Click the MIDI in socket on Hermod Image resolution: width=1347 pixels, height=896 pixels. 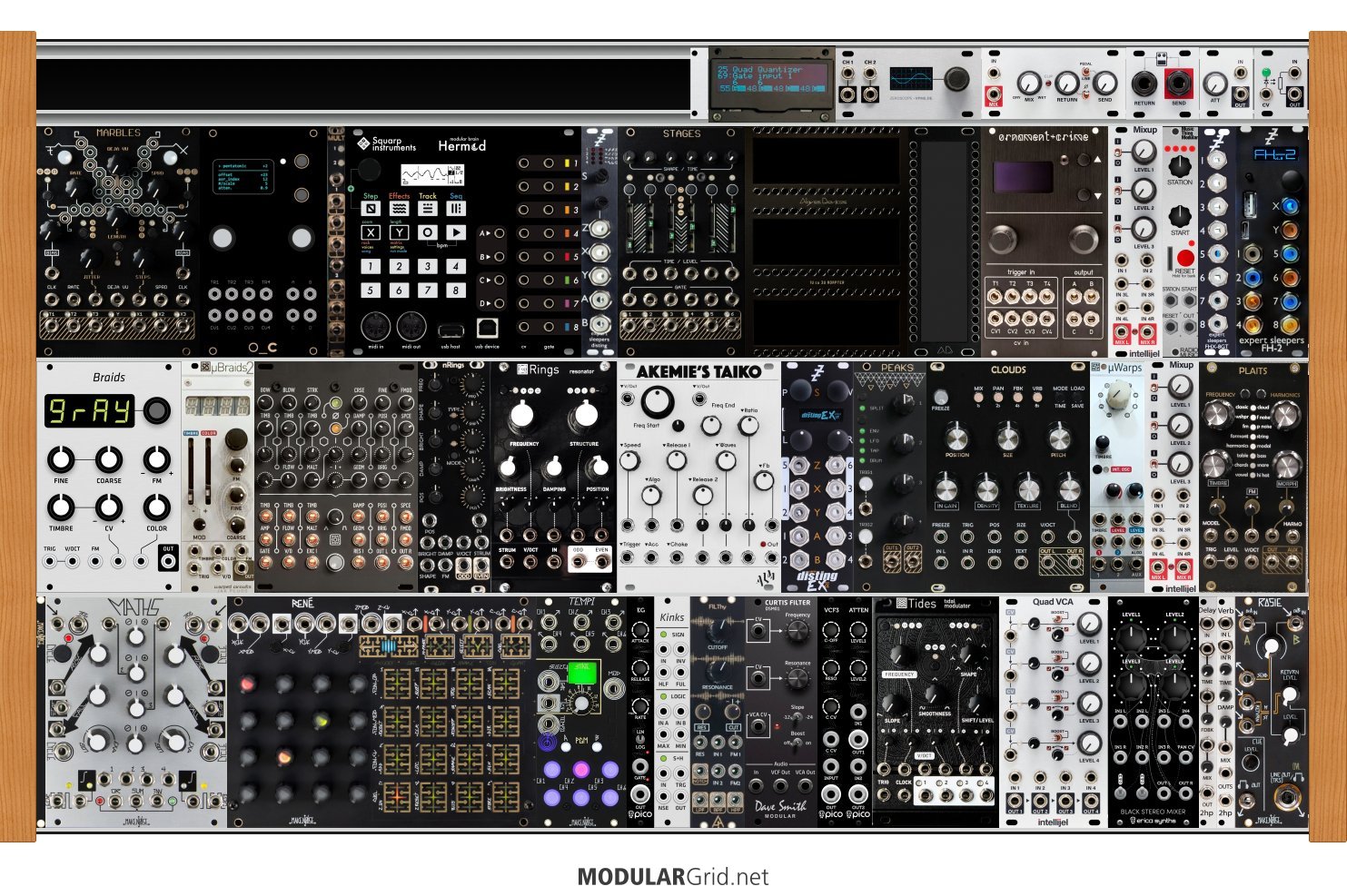[x=375, y=326]
